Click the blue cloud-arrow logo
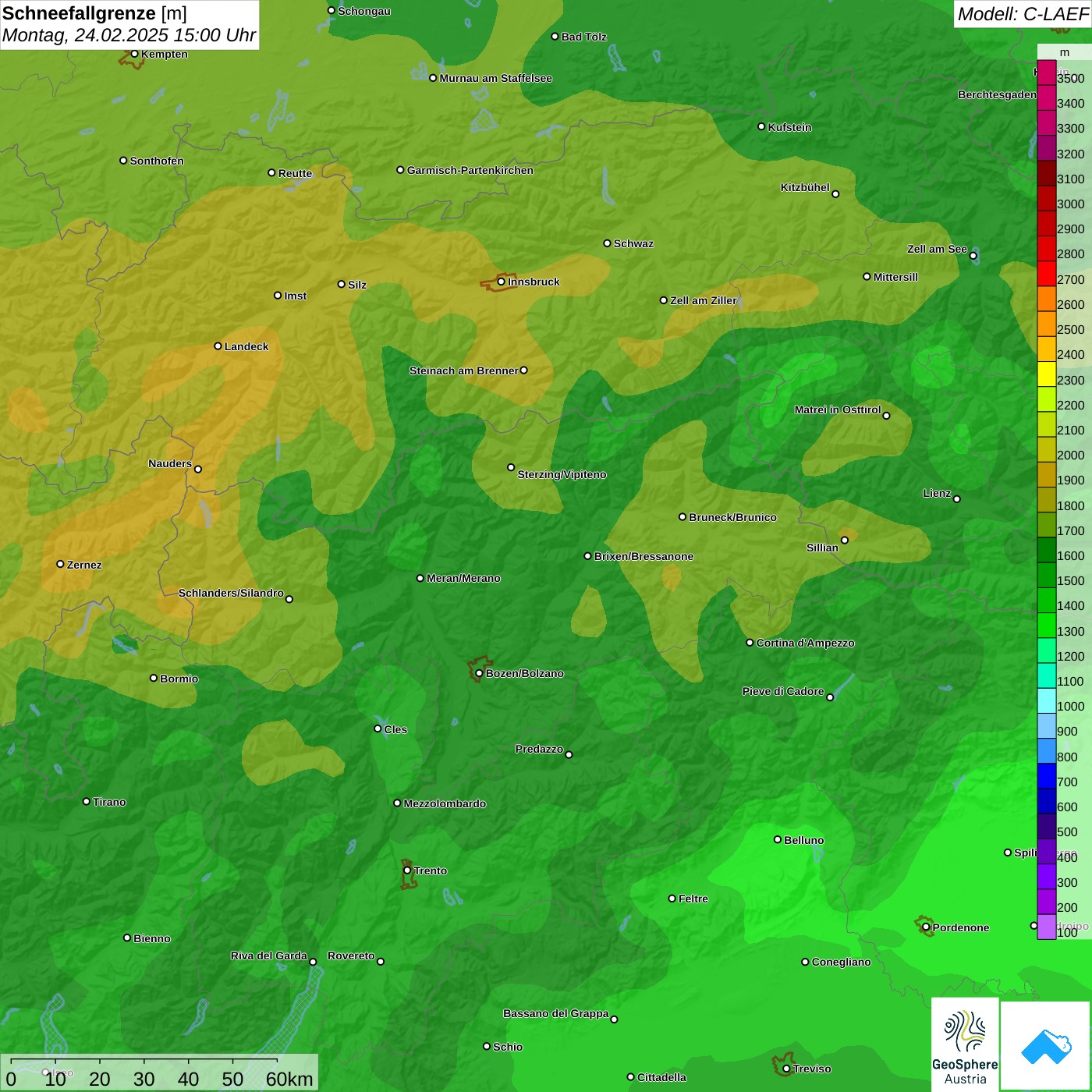This screenshot has width=1092, height=1092. 1046,1046
